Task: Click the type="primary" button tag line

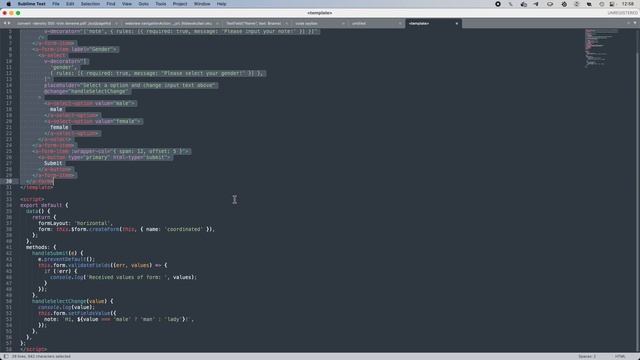Action: coord(105,157)
